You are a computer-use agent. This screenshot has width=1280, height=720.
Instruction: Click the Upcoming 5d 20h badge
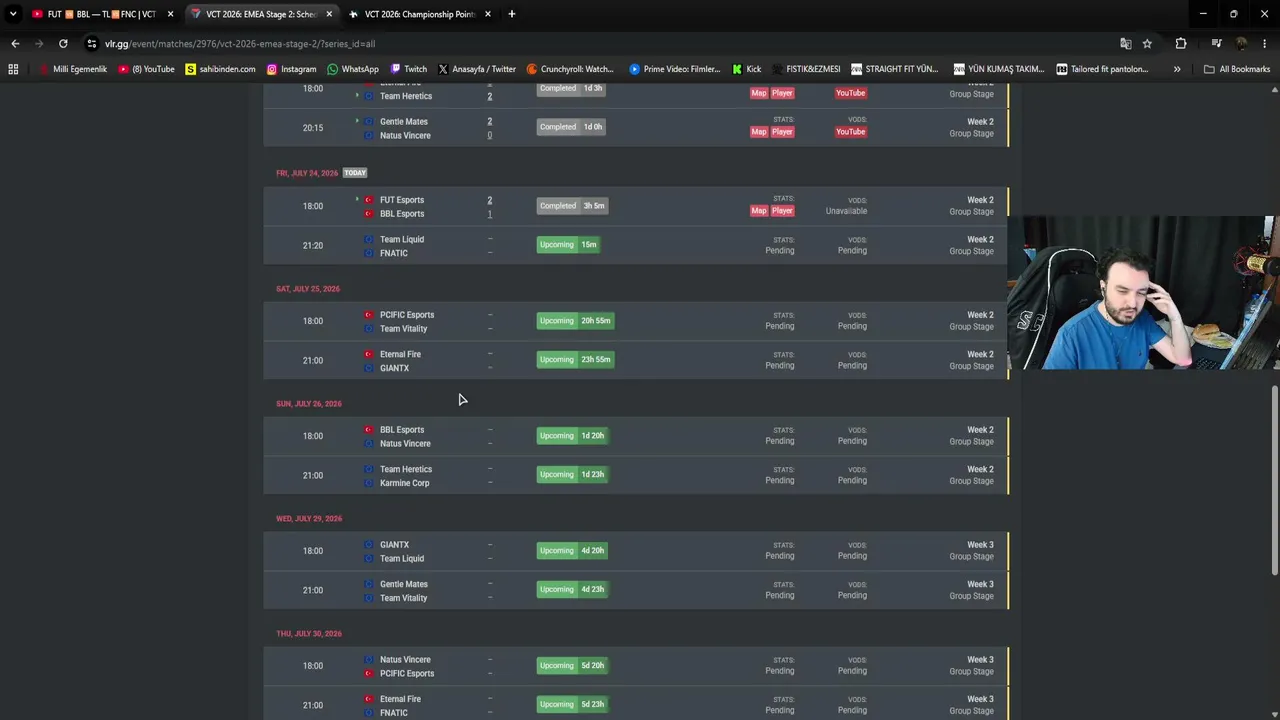(x=572, y=666)
